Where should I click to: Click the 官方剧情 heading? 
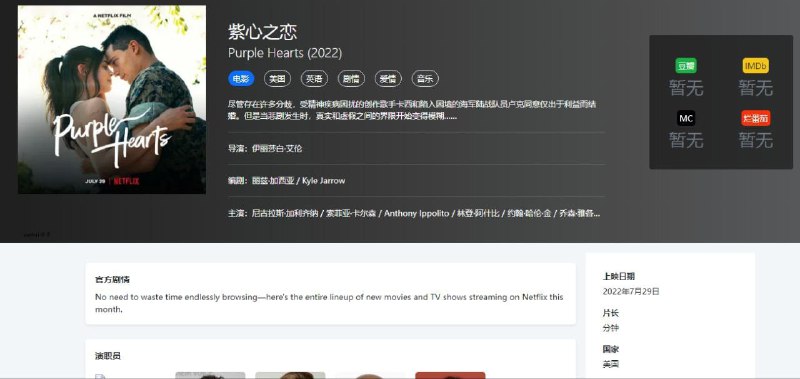pyautogui.click(x=112, y=280)
